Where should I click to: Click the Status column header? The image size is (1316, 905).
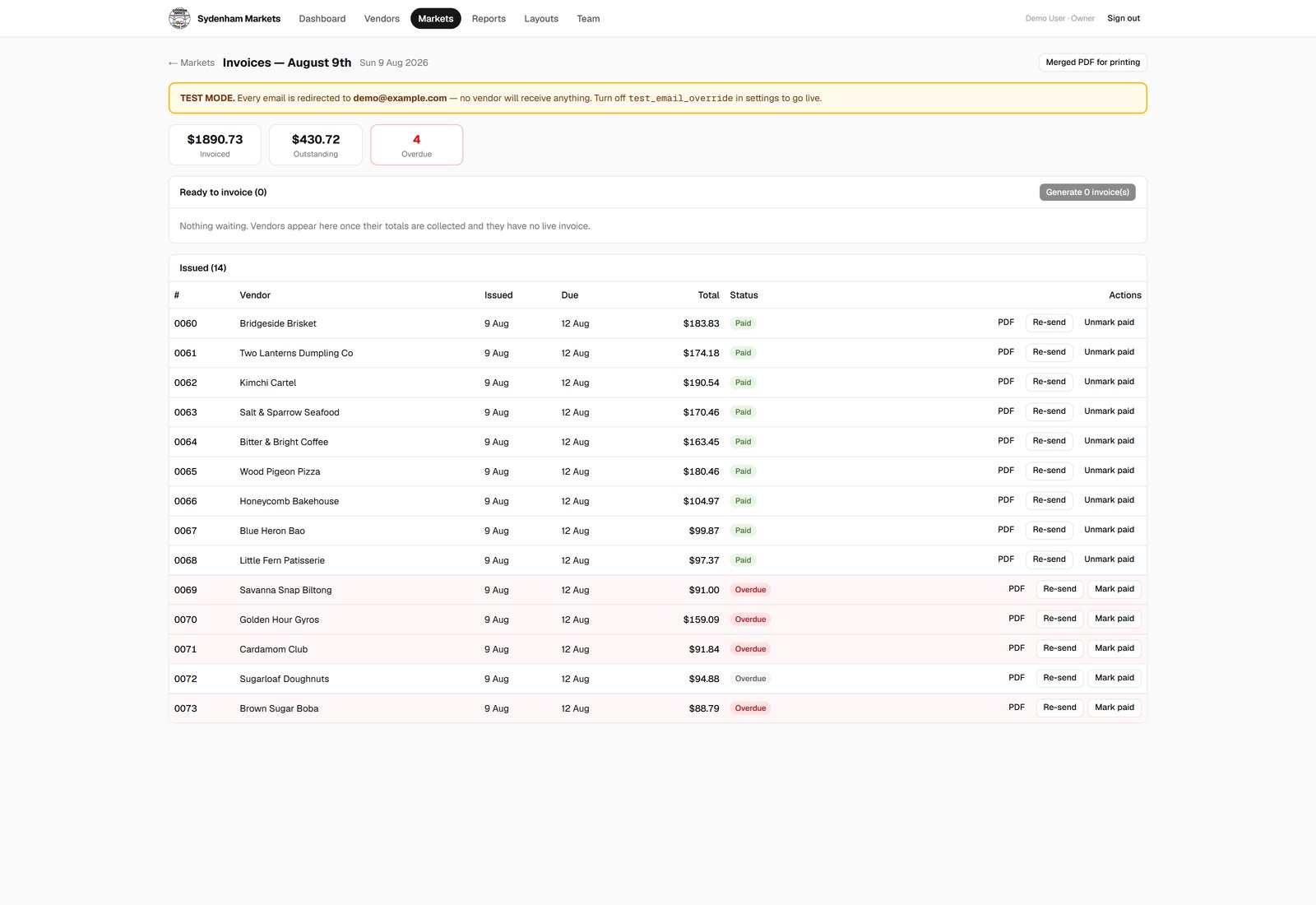click(x=744, y=295)
